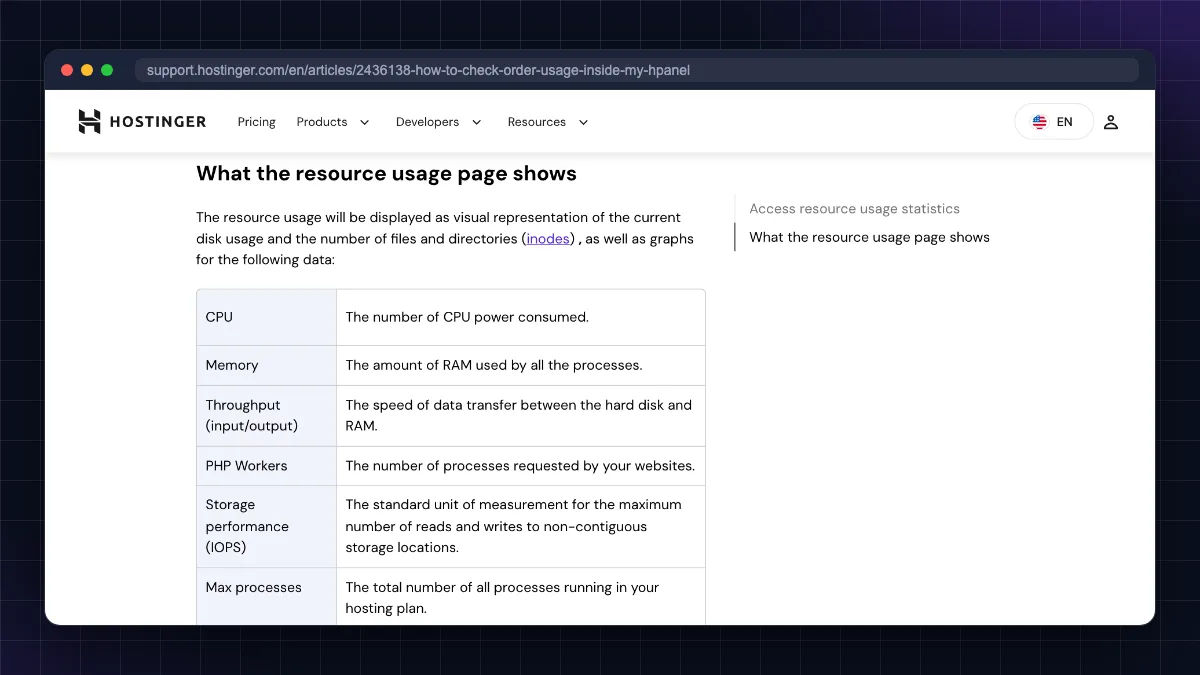This screenshot has width=1200, height=675.
Task: Follow the inodes hyperlink
Action: [x=548, y=239]
